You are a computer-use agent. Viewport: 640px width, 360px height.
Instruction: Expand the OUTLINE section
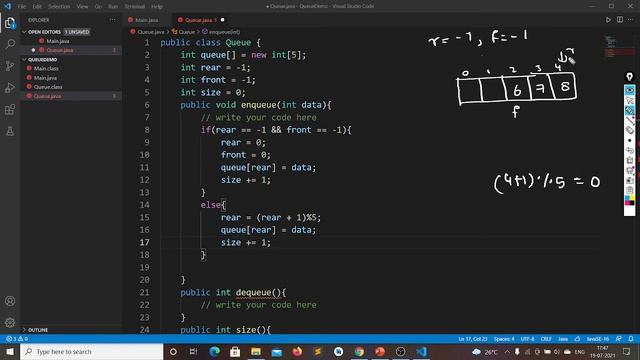click(x=24, y=330)
